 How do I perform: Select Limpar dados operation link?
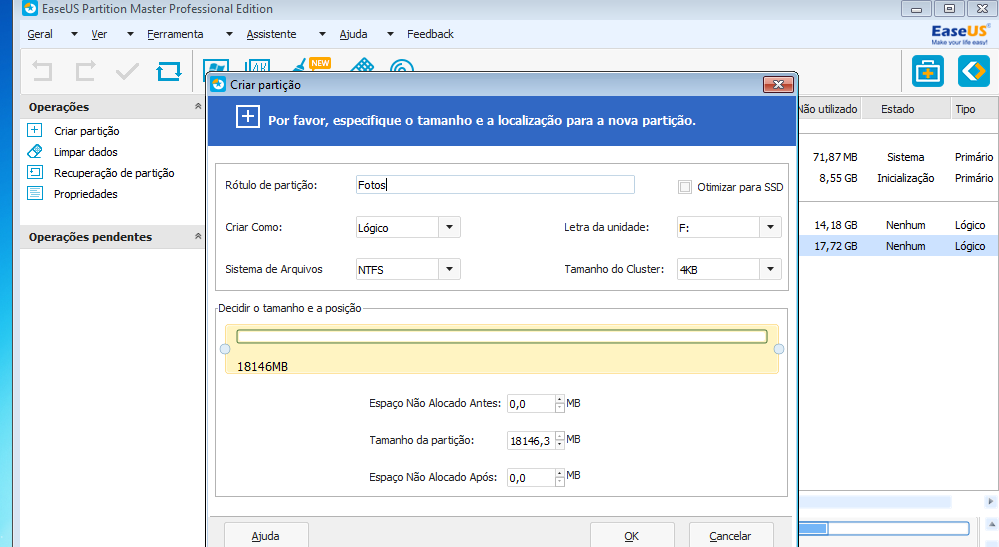click(x=85, y=152)
